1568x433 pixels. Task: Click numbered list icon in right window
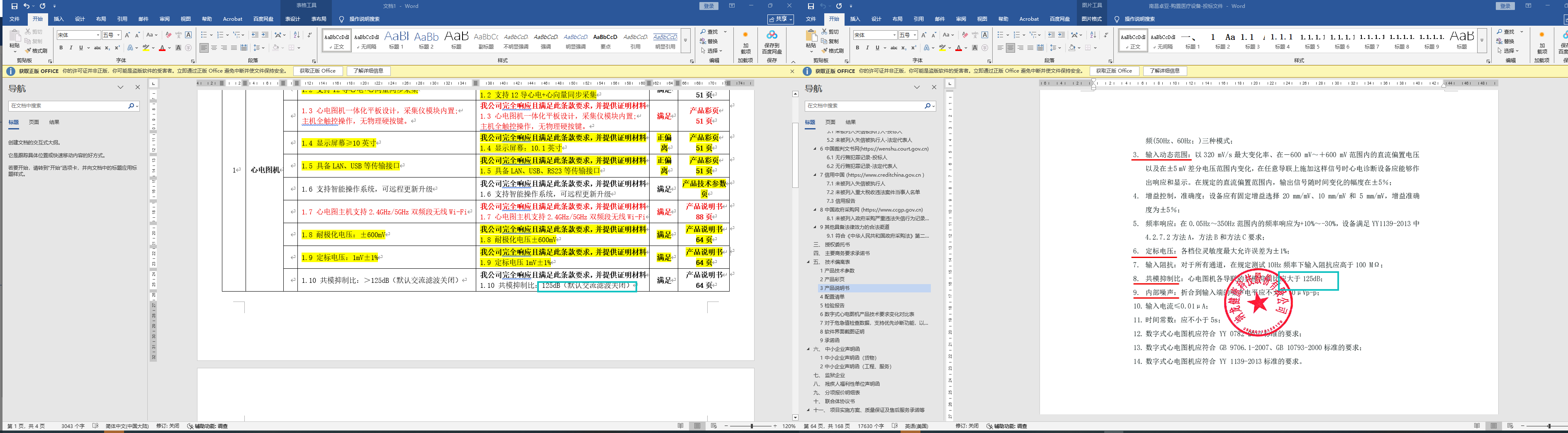point(1017,35)
